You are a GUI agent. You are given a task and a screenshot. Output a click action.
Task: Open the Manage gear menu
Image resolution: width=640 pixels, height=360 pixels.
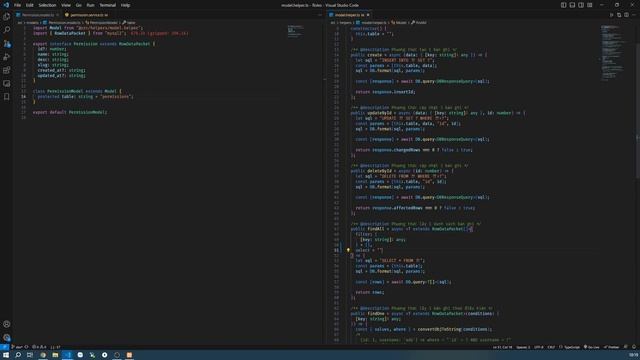click(7, 338)
